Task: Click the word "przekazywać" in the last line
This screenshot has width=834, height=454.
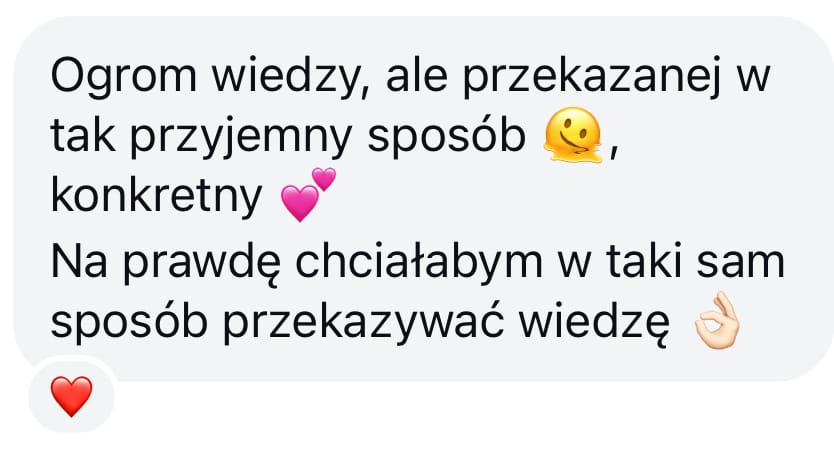Action: (363, 322)
